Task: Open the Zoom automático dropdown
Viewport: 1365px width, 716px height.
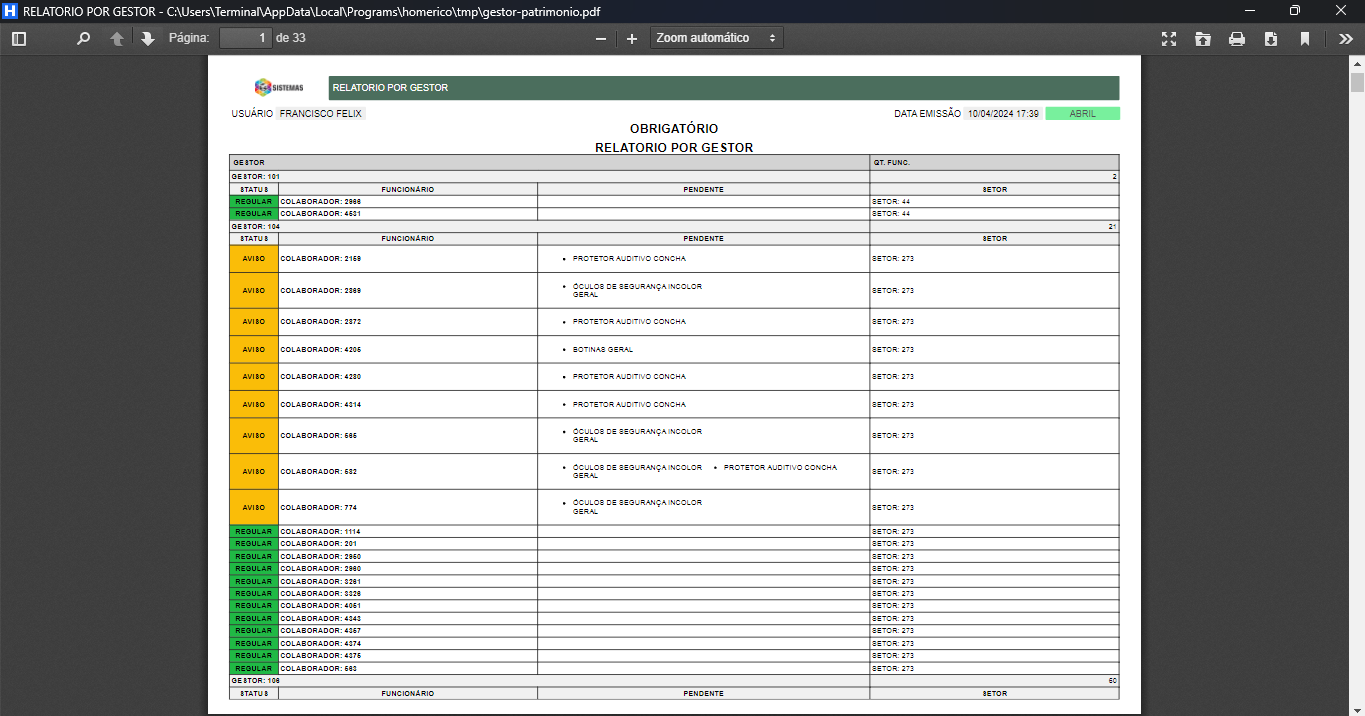Action: [716, 38]
